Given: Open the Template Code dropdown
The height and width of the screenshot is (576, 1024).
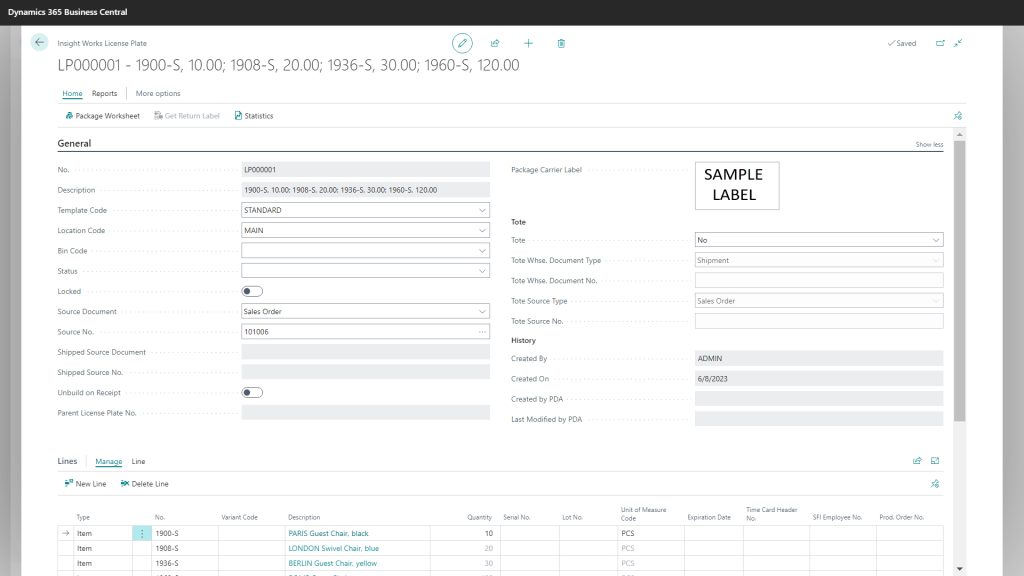Looking at the screenshot, I should (483, 210).
